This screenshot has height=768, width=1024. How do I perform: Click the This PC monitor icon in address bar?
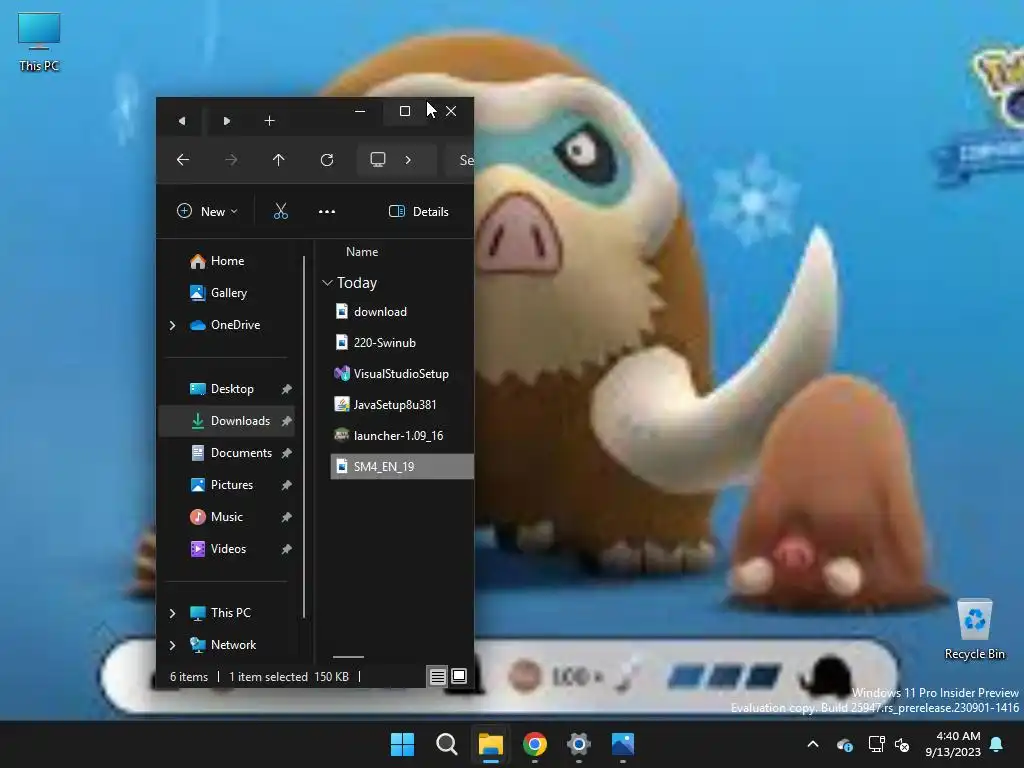[378, 159]
